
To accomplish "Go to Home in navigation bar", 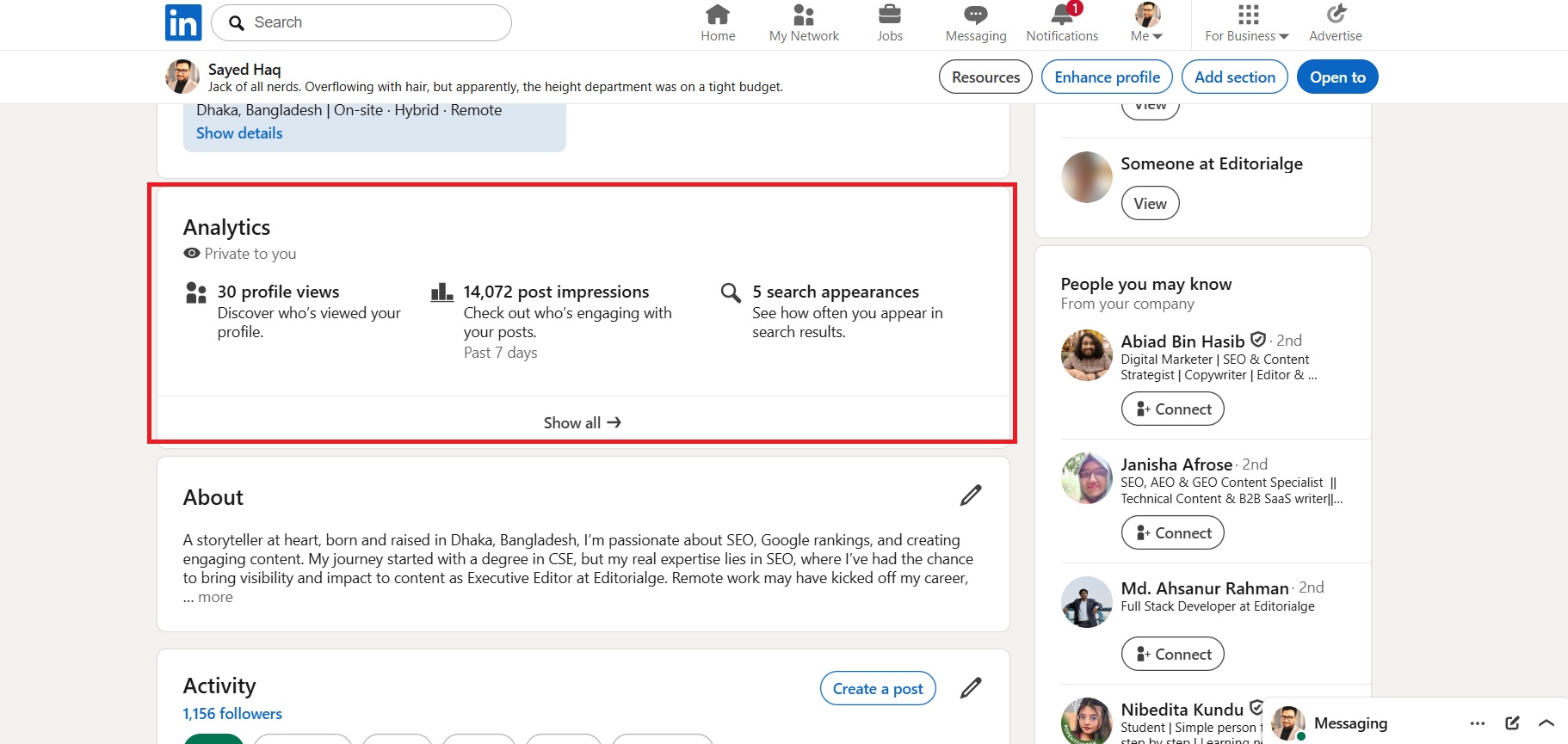I will coord(718,23).
